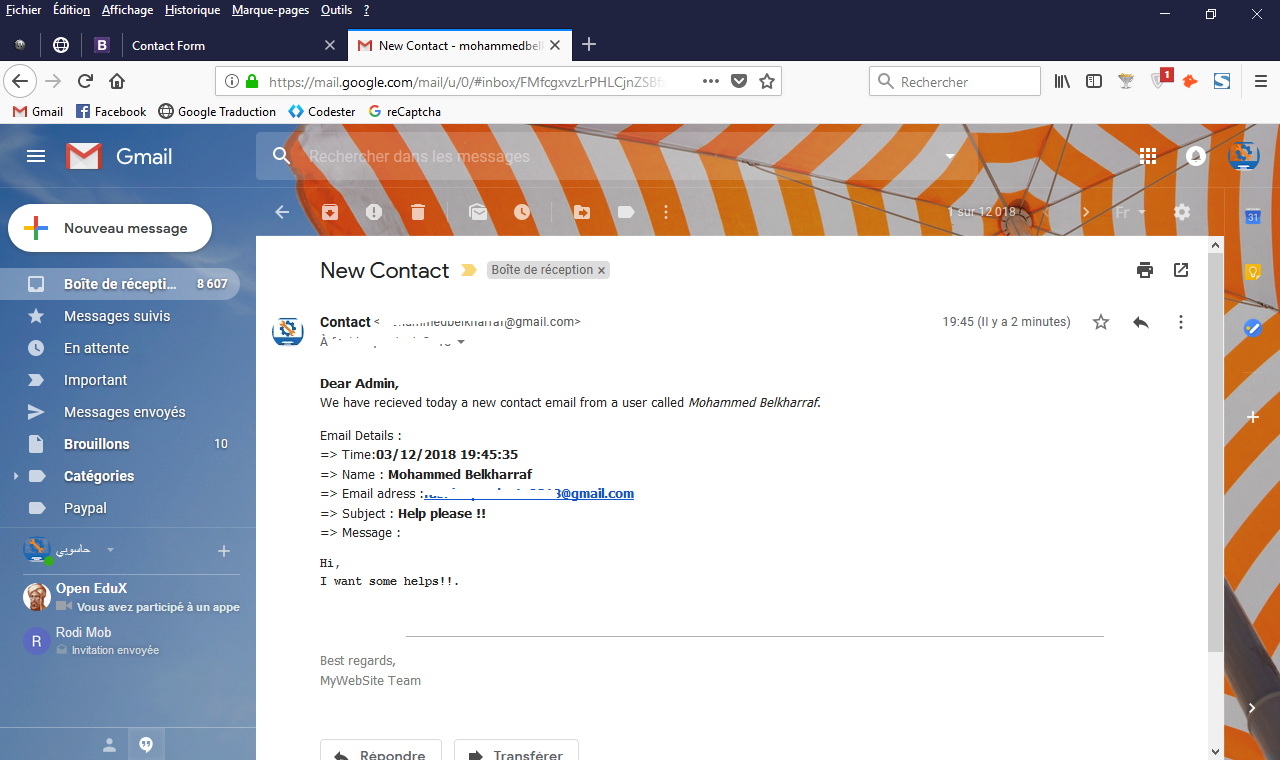
Task: Open Hangouts contacts icon at the bottom
Action: [x=110, y=744]
